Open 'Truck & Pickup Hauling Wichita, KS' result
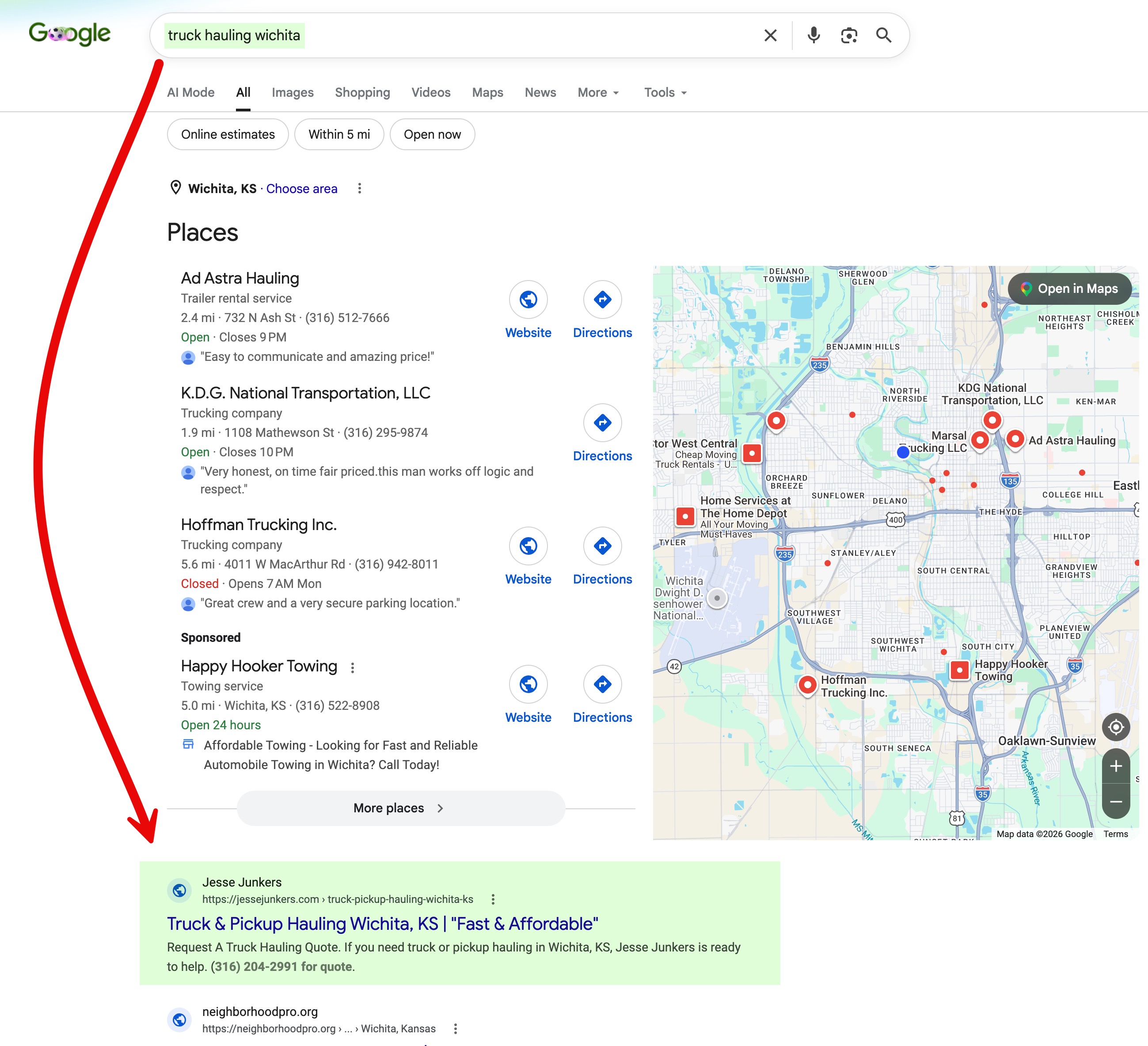Image resolution: width=1148 pixels, height=1046 pixels. (x=382, y=923)
